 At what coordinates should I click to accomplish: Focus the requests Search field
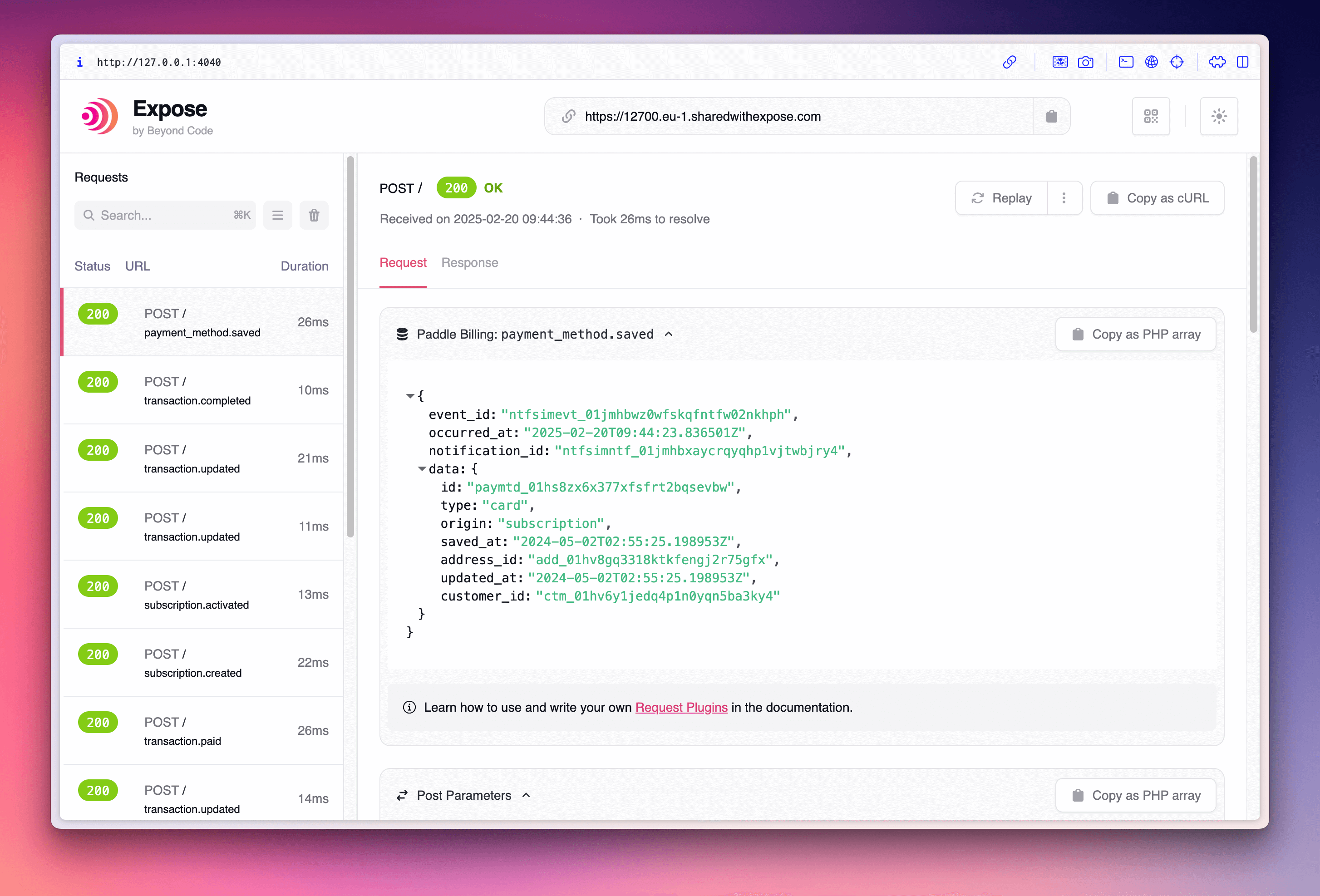point(165,215)
